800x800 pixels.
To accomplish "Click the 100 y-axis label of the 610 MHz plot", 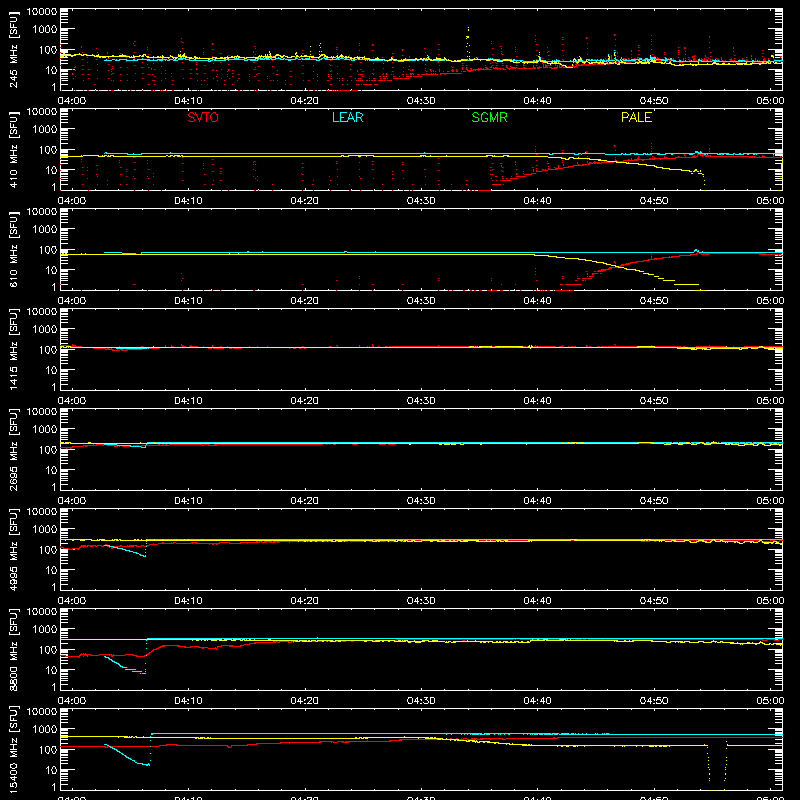I will point(48,249).
